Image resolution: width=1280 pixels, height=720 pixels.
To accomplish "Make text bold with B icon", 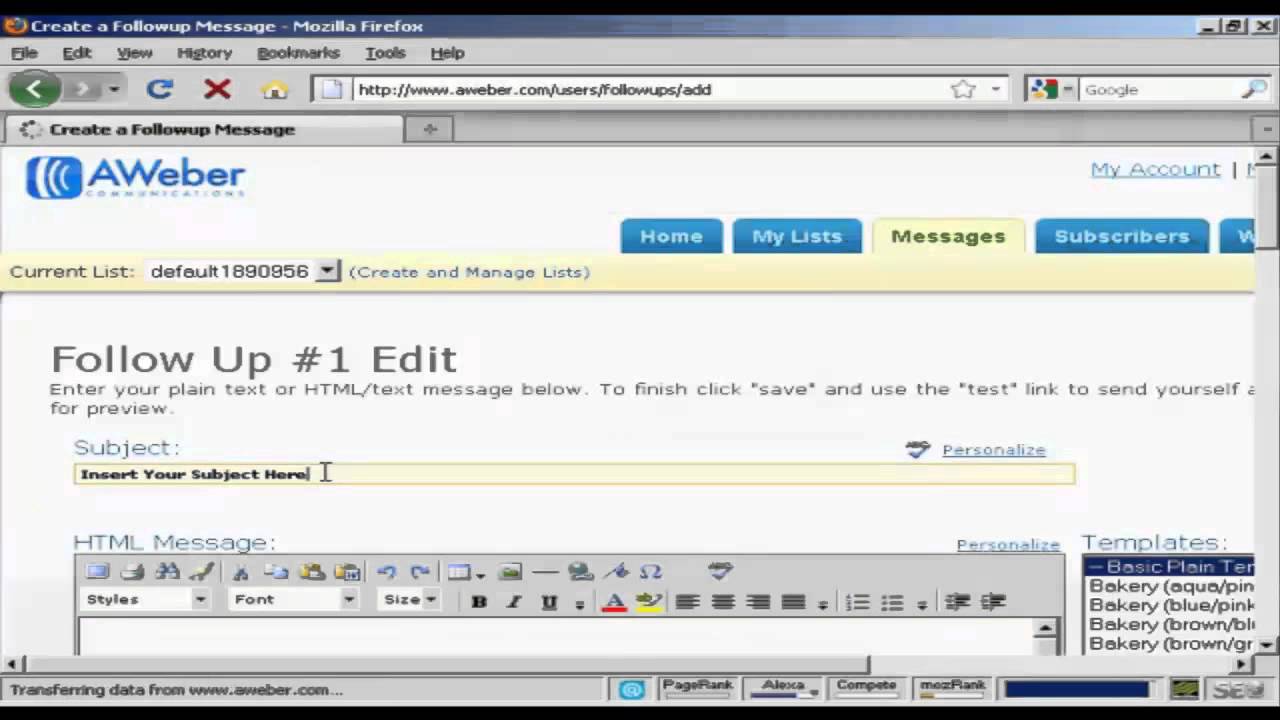I will tap(479, 601).
